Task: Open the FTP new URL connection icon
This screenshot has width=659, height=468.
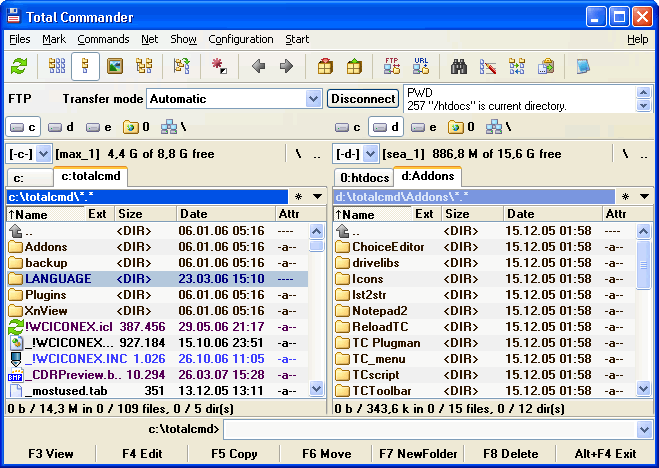Action: (x=421, y=67)
